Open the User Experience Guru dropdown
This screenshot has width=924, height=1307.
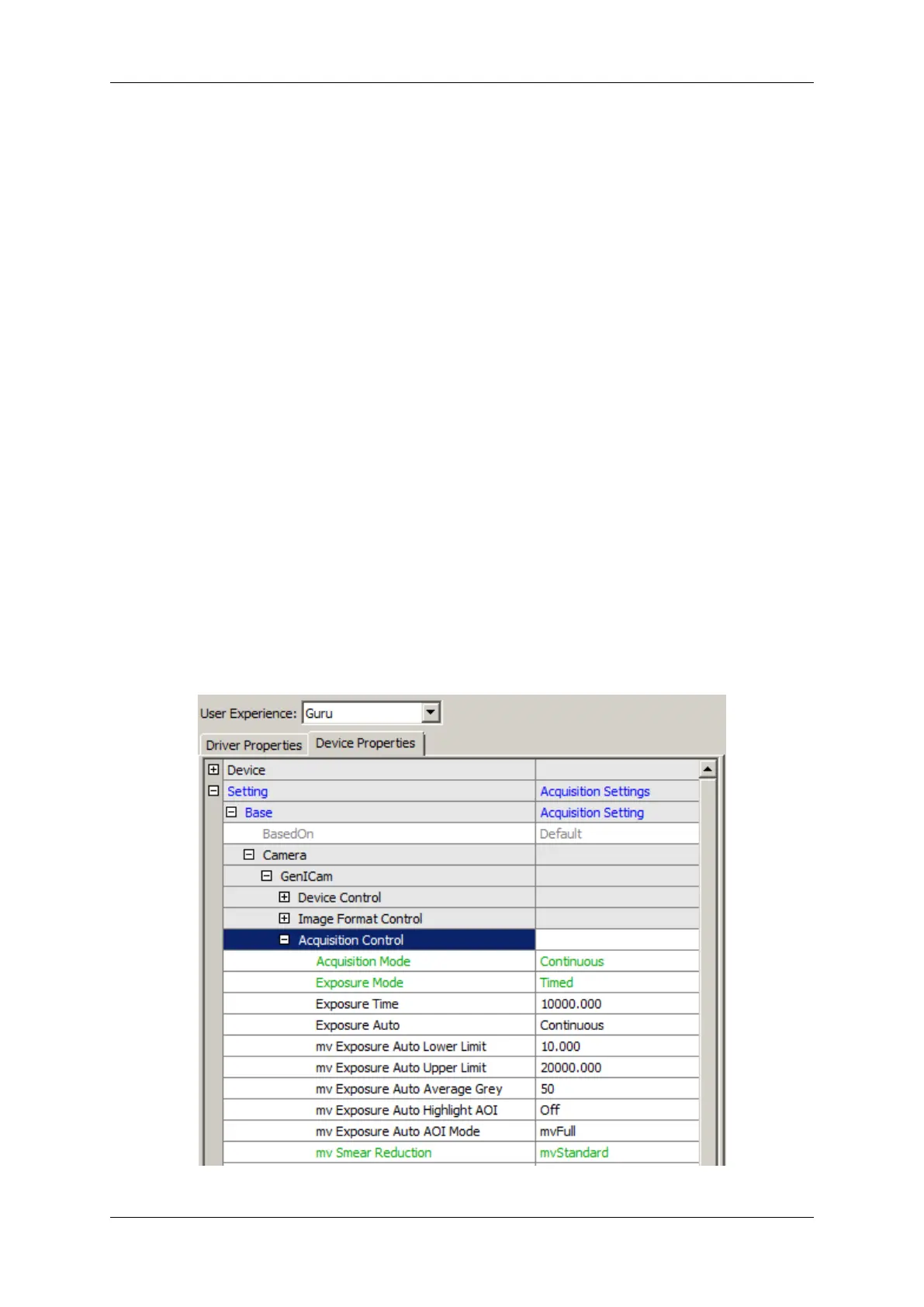431,712
